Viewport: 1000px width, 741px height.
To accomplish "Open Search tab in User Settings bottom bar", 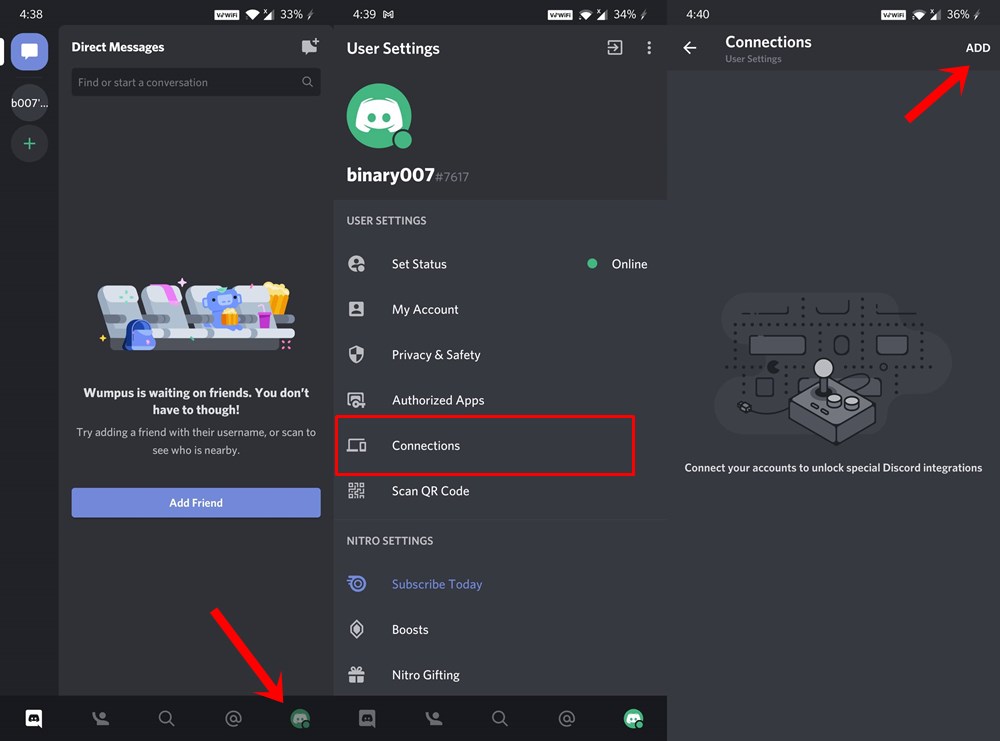I will [x=500, y=719].
